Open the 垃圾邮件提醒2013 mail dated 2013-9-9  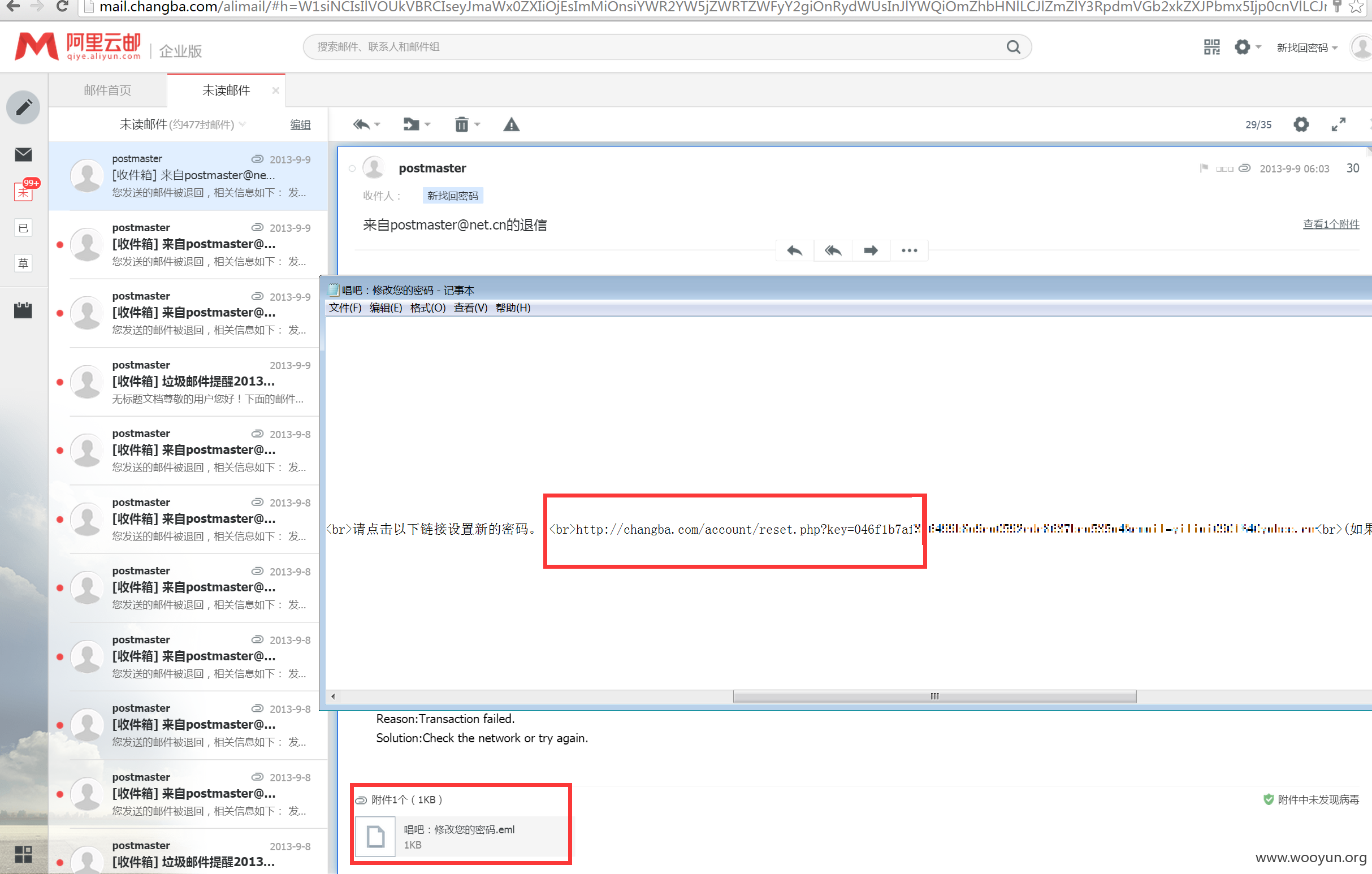(189, 382)
